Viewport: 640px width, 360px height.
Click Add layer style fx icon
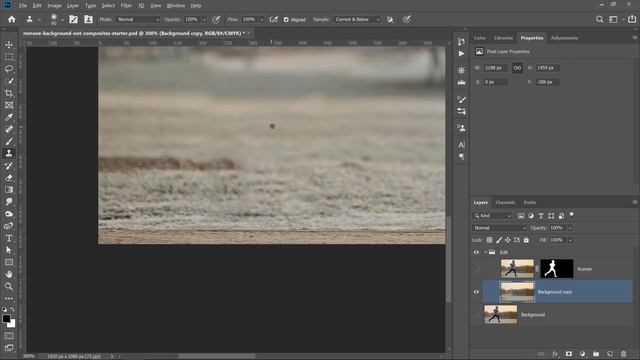[555, 354]
